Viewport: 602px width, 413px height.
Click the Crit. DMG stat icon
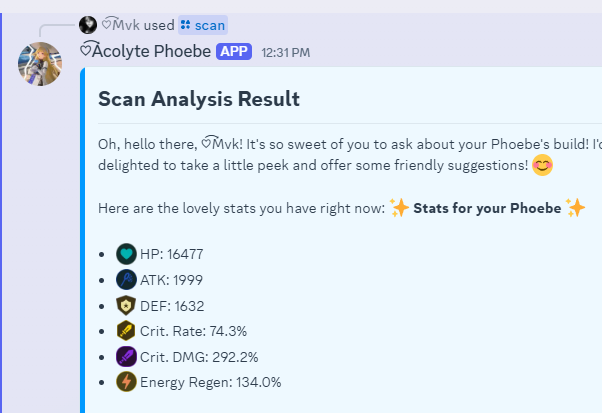(126, 356)
